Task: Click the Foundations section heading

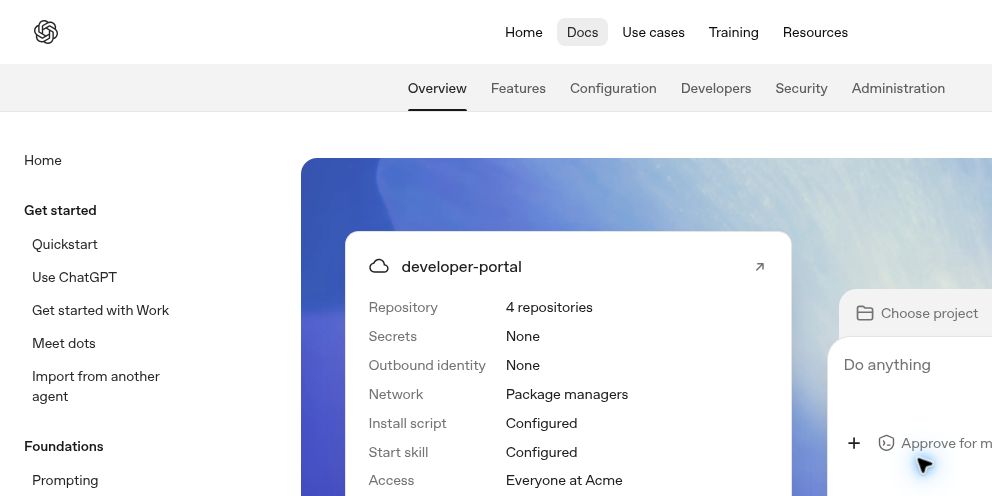Action: [63, 446]
